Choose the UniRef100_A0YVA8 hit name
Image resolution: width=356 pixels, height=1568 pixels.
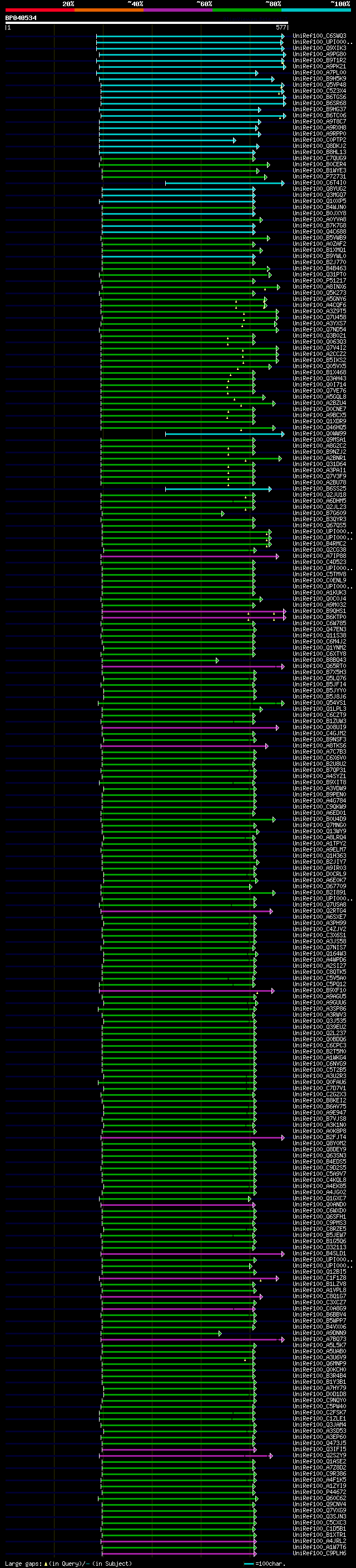319,219
